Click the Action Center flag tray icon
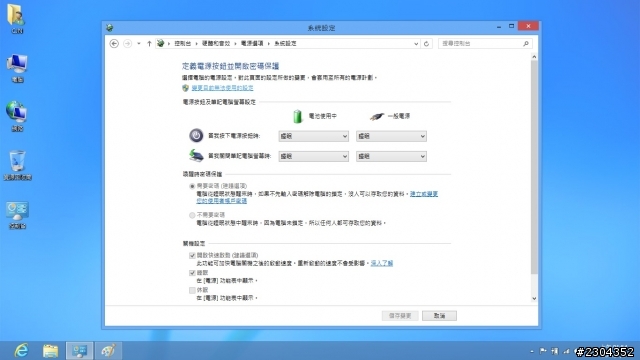This screenshot has width=640, height=360. point(543,351)
